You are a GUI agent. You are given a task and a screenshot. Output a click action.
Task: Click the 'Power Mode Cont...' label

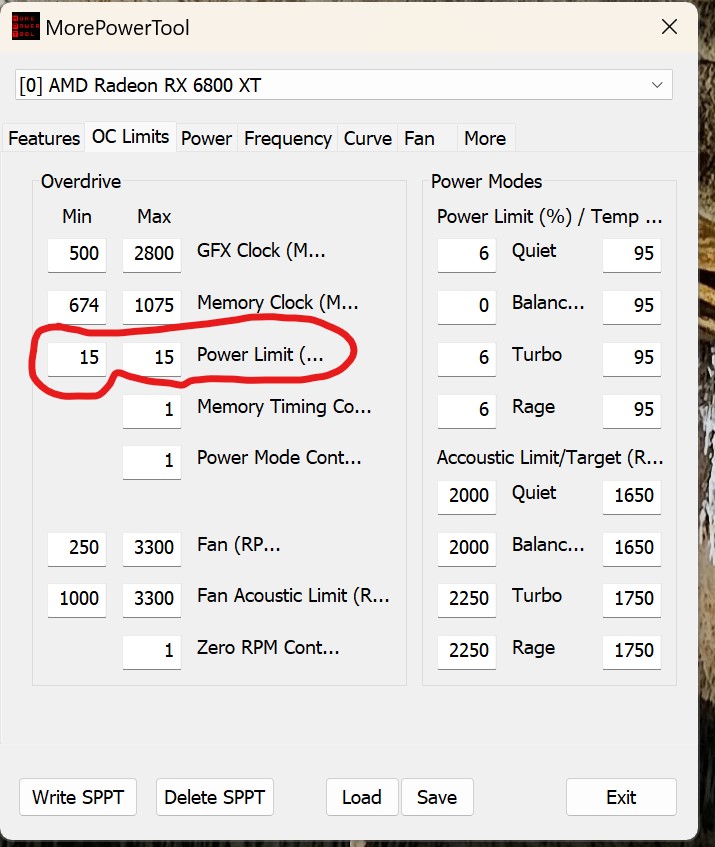279,458
